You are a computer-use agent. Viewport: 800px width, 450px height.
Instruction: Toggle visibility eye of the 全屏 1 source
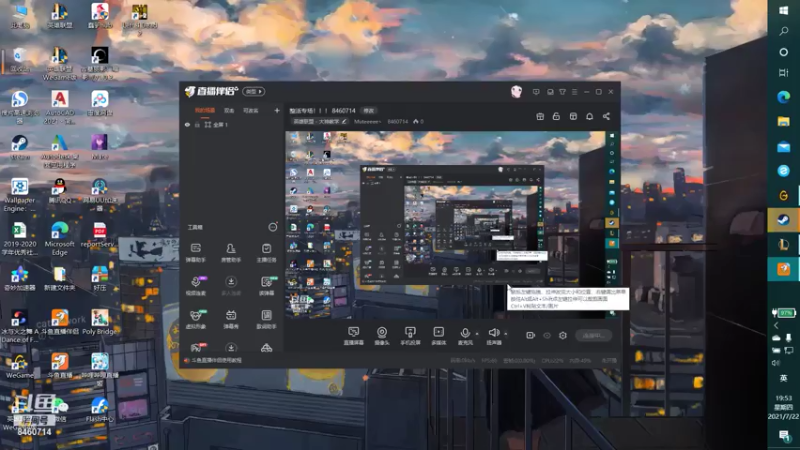tap(187, 124)
